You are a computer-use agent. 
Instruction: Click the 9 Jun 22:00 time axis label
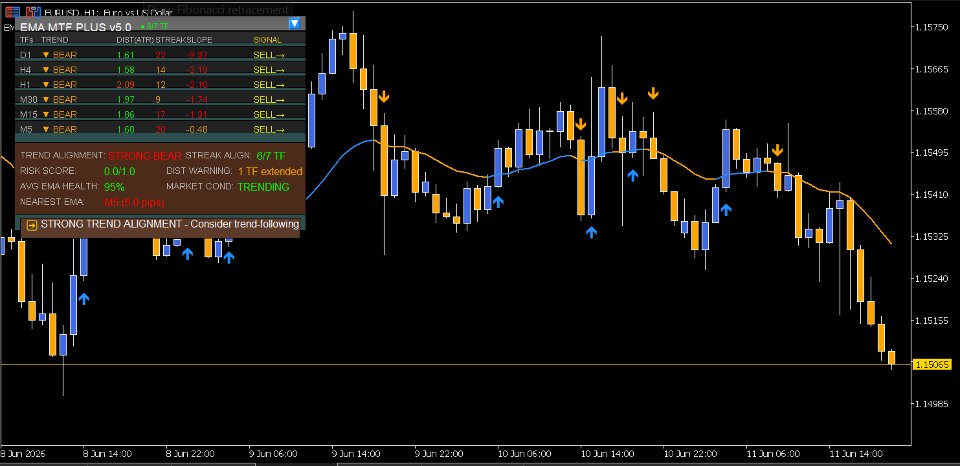coord(438,454)
